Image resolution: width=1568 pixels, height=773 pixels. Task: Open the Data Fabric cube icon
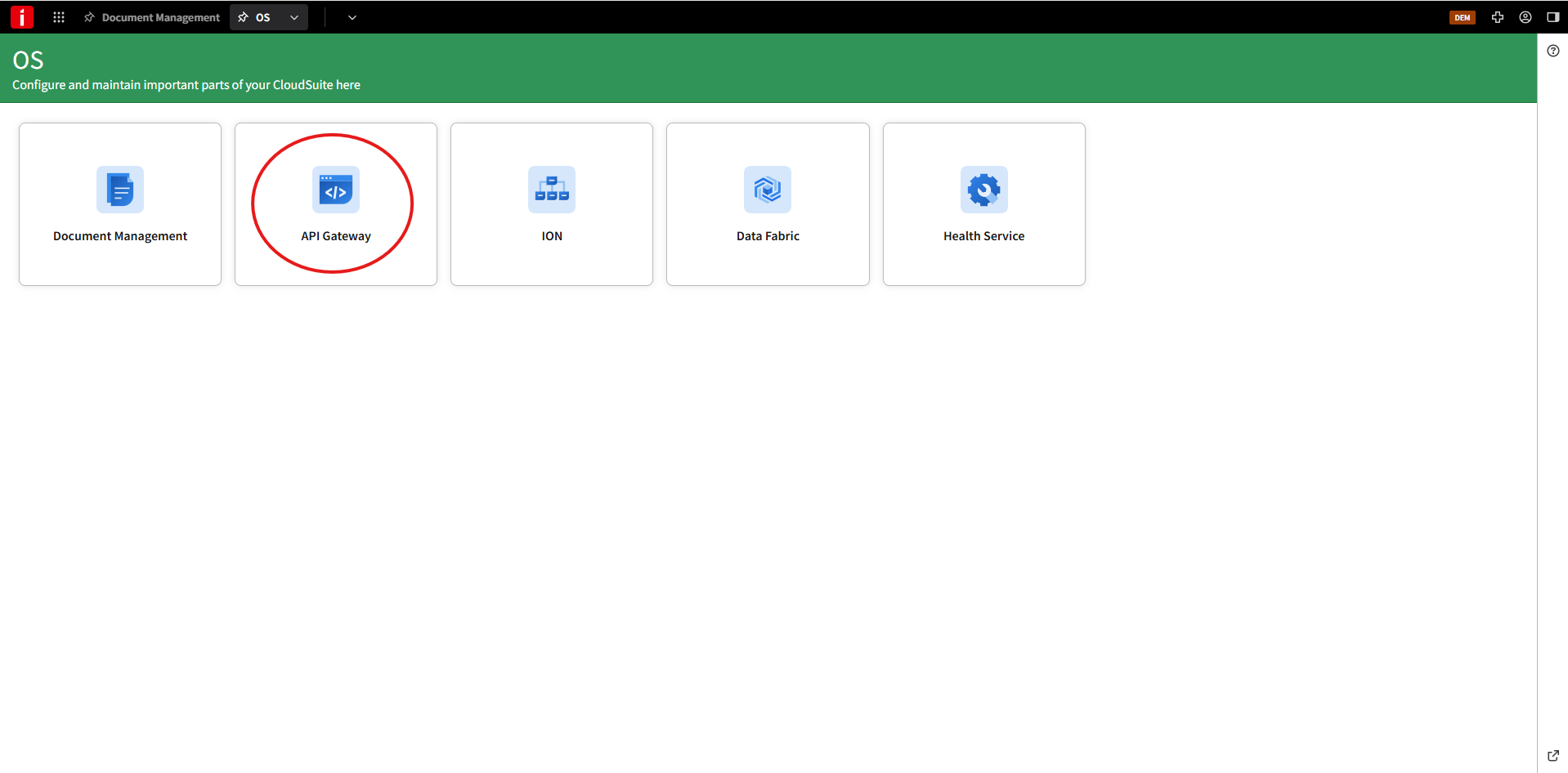pos(768,190)
